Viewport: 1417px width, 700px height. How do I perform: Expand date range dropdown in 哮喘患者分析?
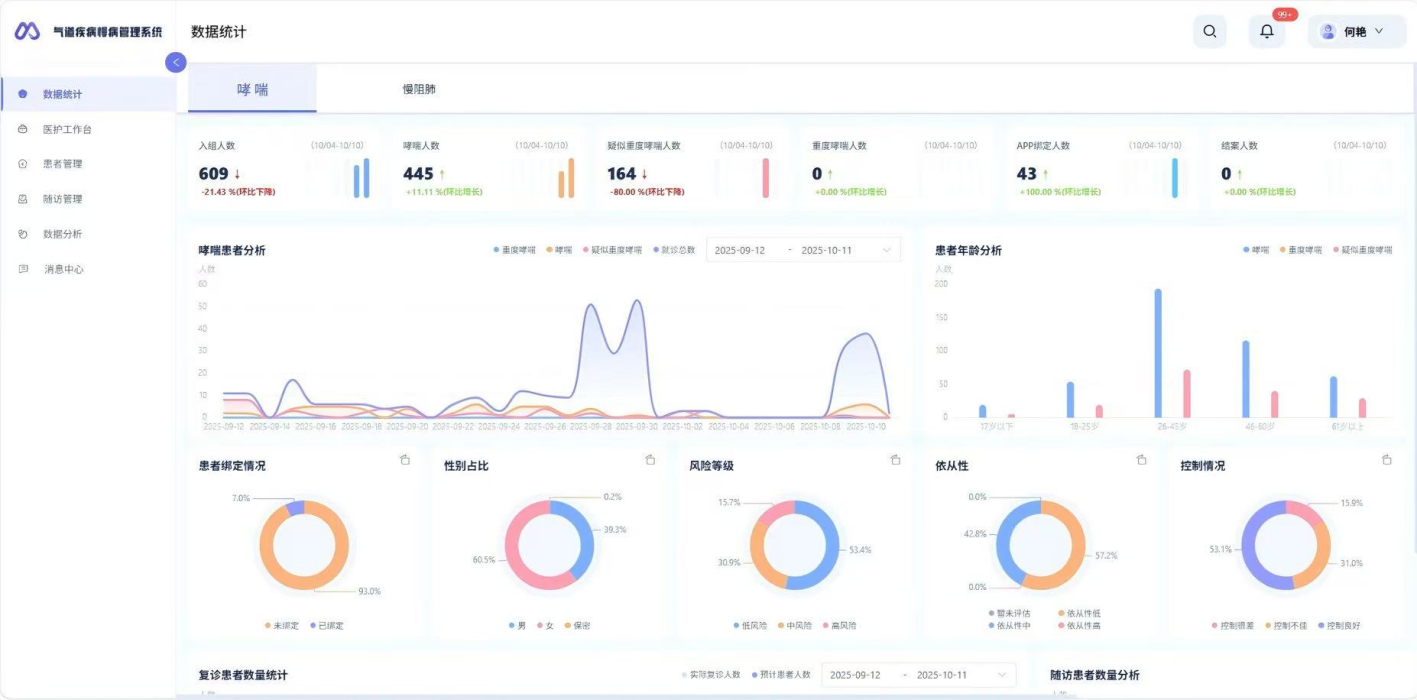pos(886,250)
